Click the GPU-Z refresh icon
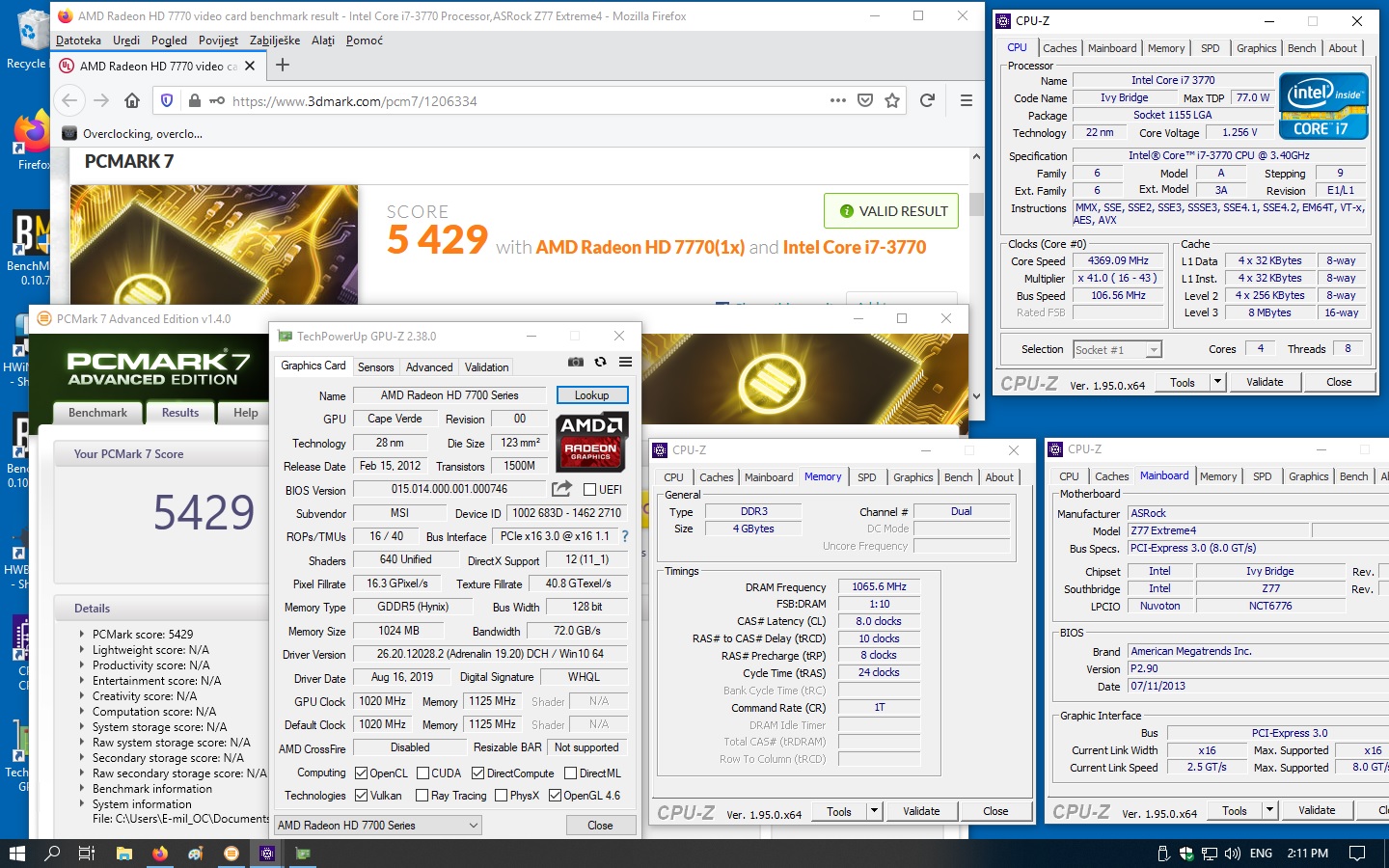This screenshot has width=1389, height=868. (x=600, y=362)
